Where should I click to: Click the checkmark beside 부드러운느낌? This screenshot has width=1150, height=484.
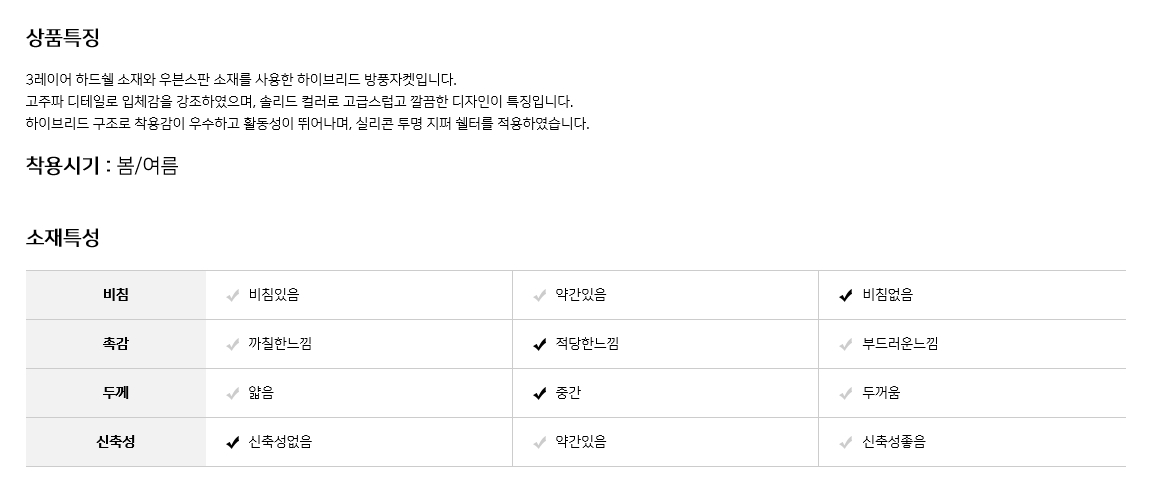(x=846, y=344)
